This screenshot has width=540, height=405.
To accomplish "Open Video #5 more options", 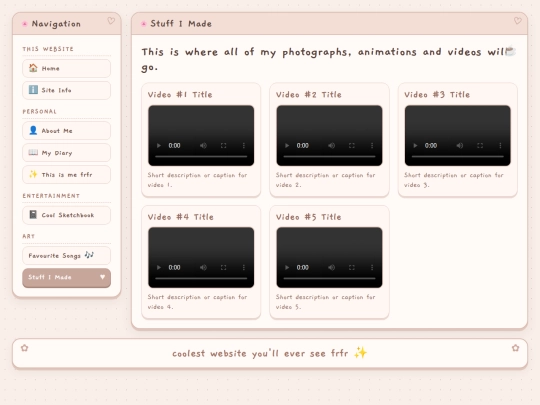I will (x=372, y=268).
